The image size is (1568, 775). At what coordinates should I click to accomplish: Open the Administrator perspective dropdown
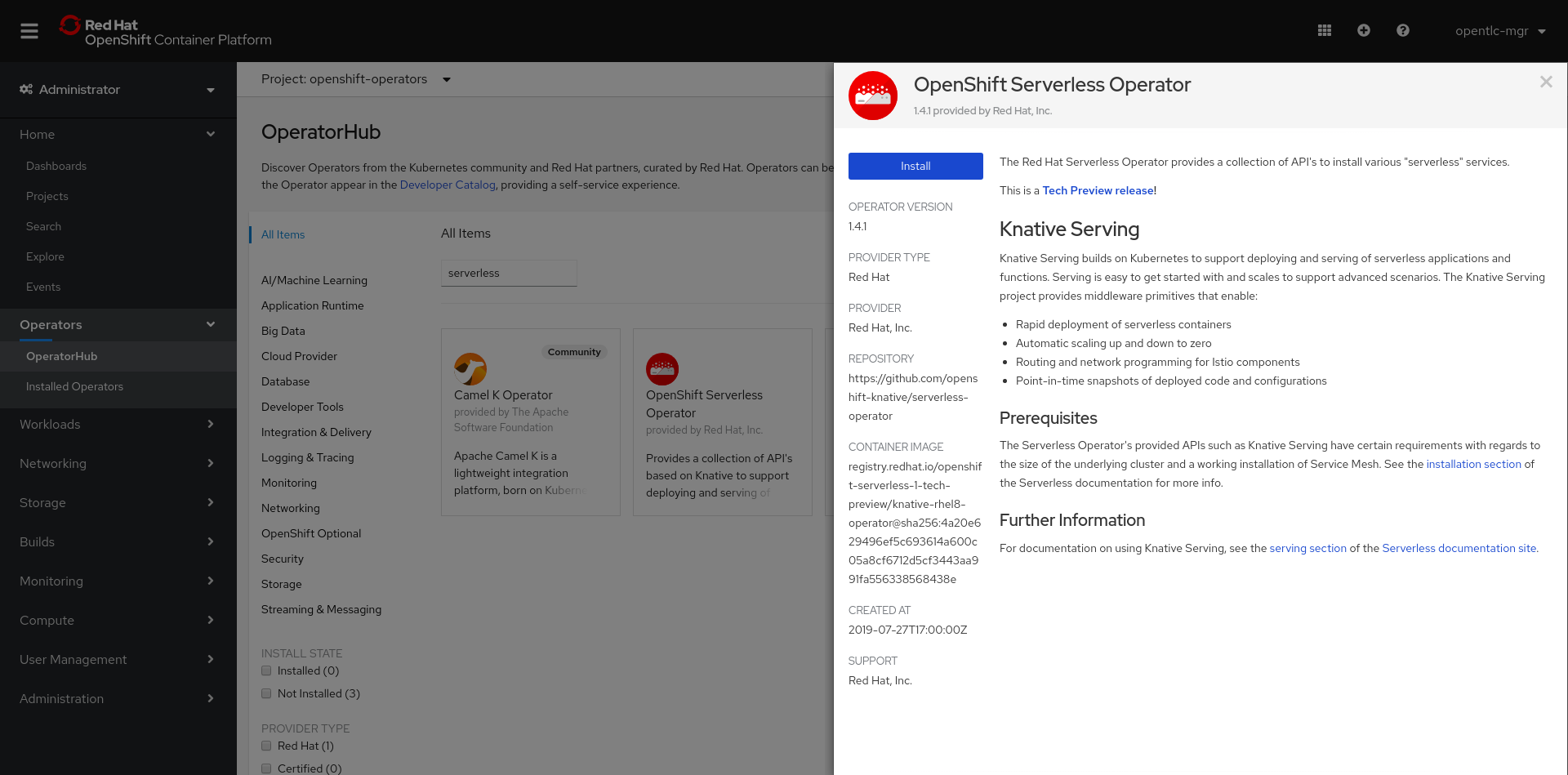pyautogui.click(x=118, y=90)
